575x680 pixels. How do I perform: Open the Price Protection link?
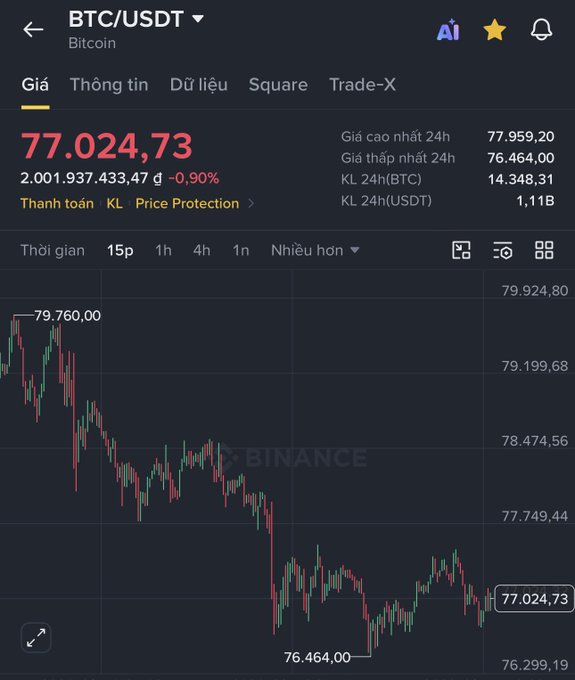coord(187,203)
